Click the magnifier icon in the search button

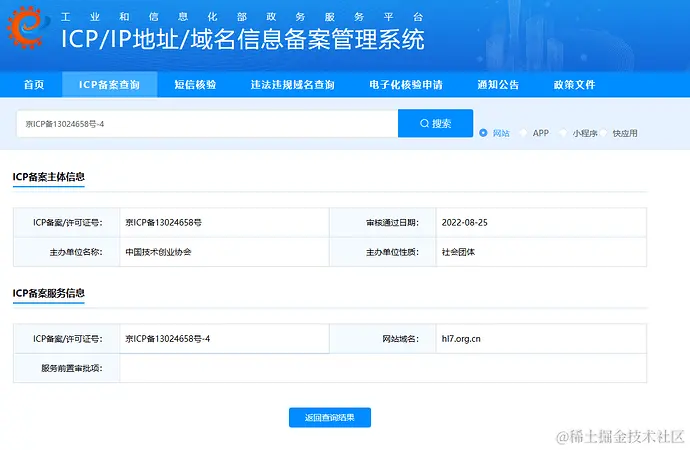point(424,124)
